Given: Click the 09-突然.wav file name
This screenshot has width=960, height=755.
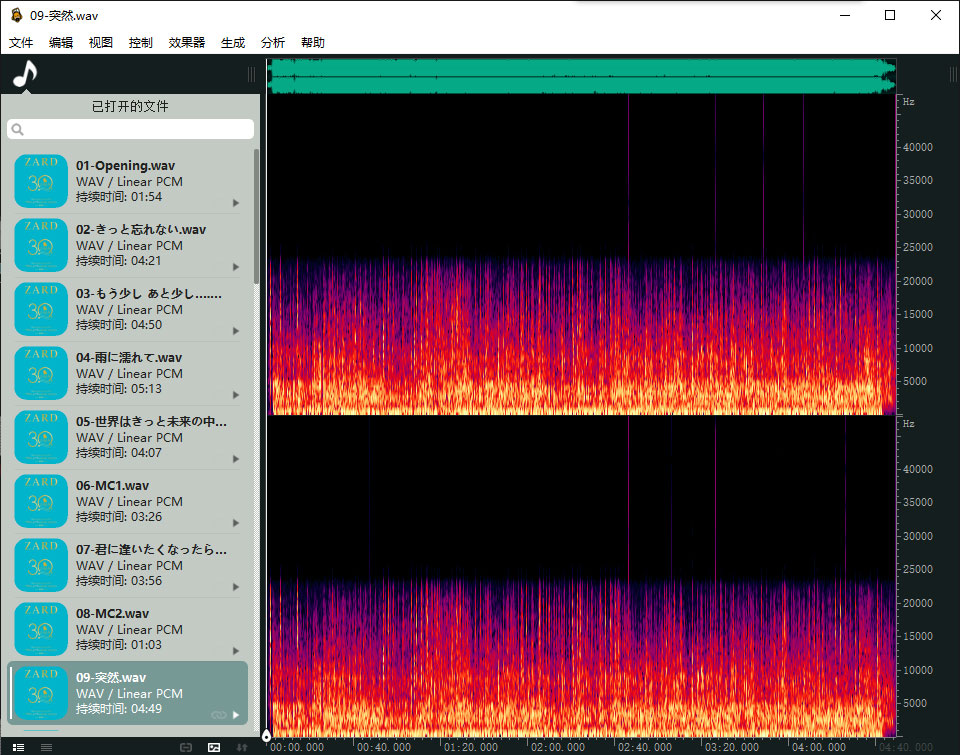Looking at the screenshot, I should click(111, 677).
